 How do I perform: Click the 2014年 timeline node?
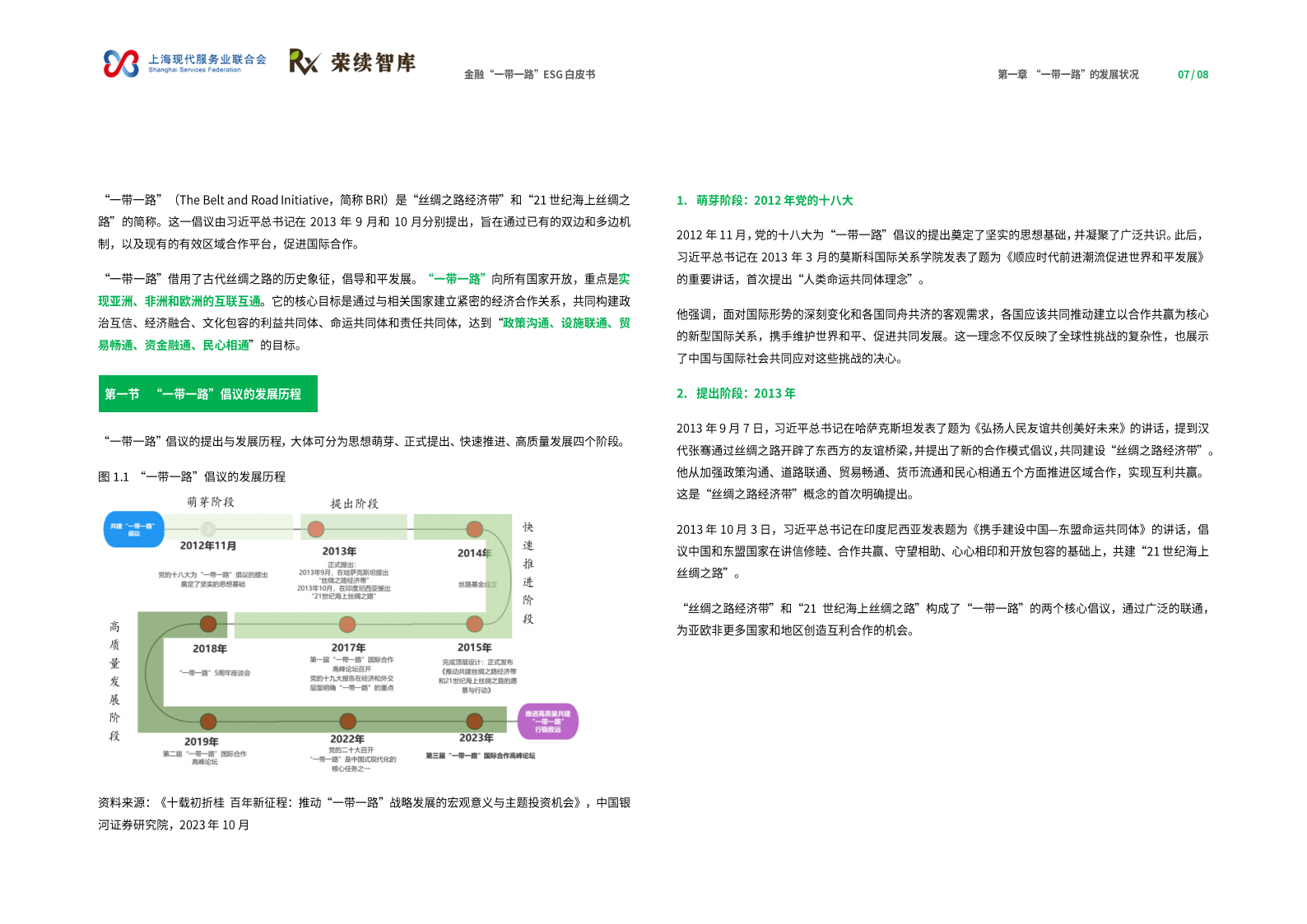474,529
